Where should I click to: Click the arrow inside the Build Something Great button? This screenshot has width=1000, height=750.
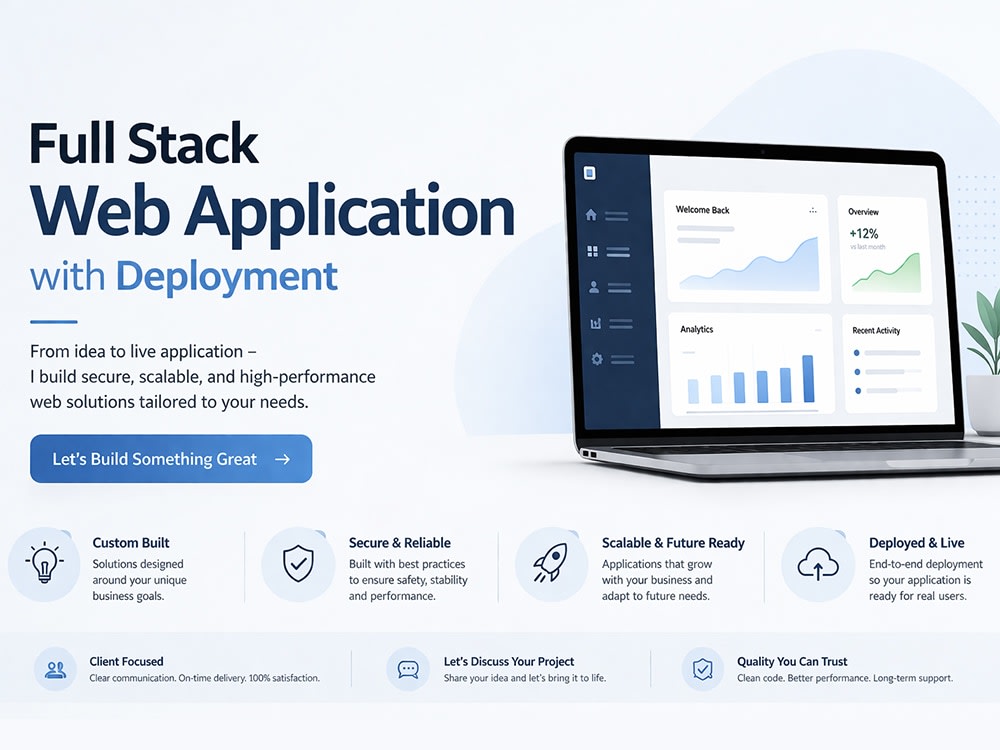pyautogui.click(x=283, y=459)
